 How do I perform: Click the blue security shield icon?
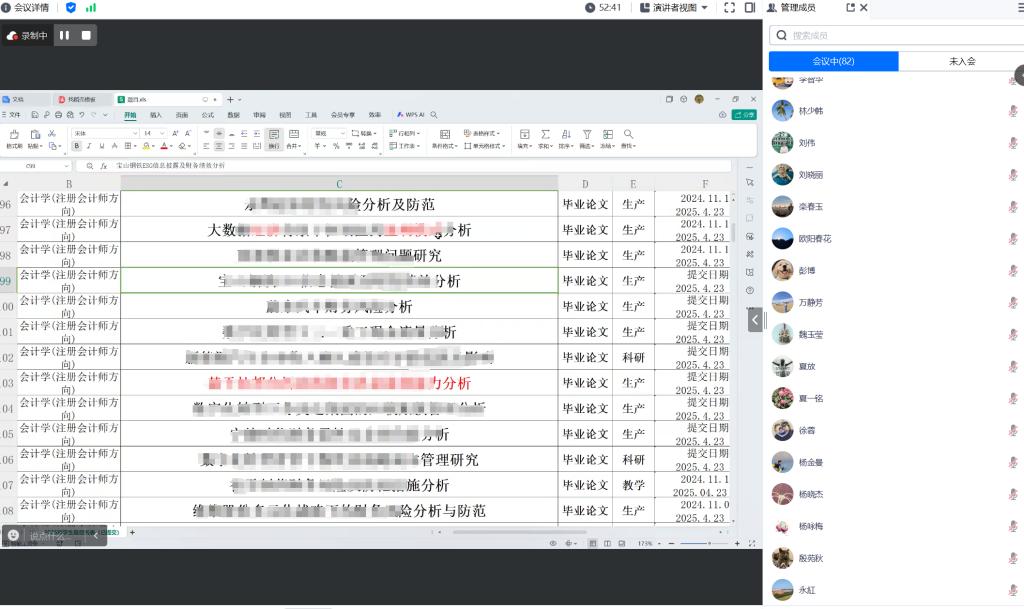pyautogui.click(x=70, y=8)
